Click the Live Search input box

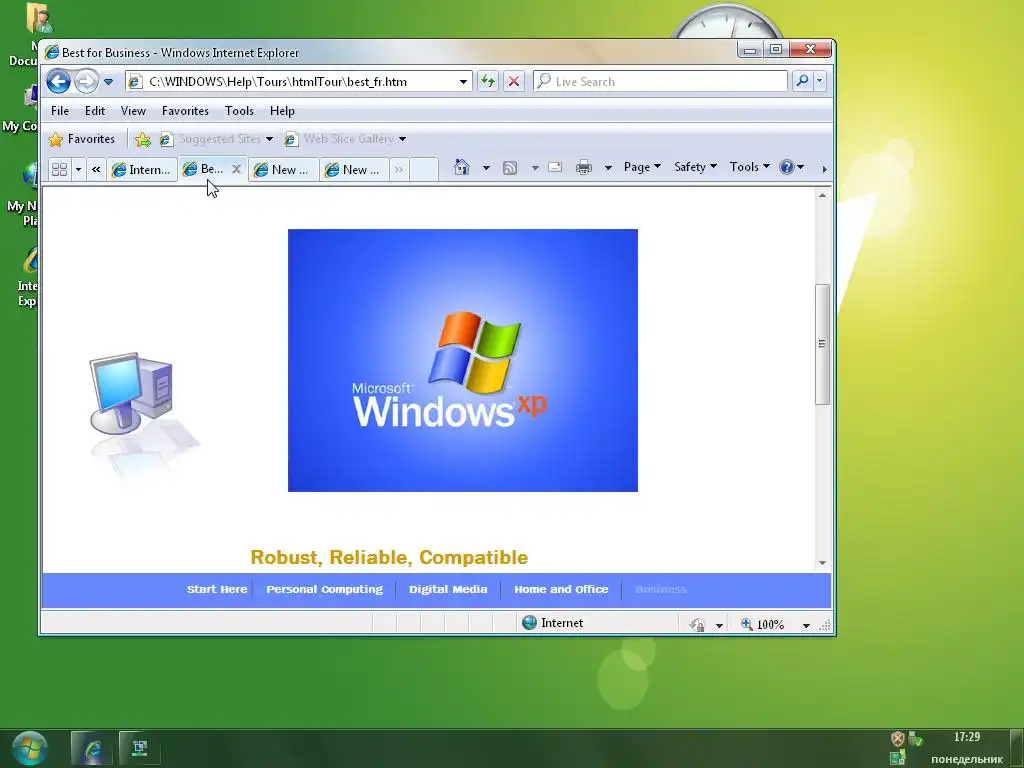(660, 82)
